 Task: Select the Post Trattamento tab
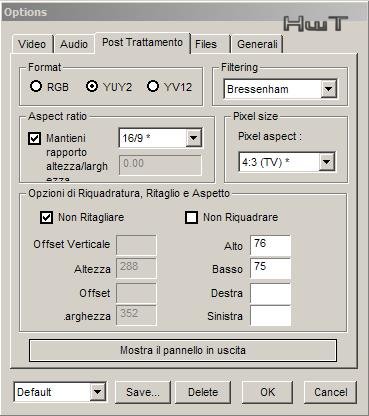[x=142, y=42]
